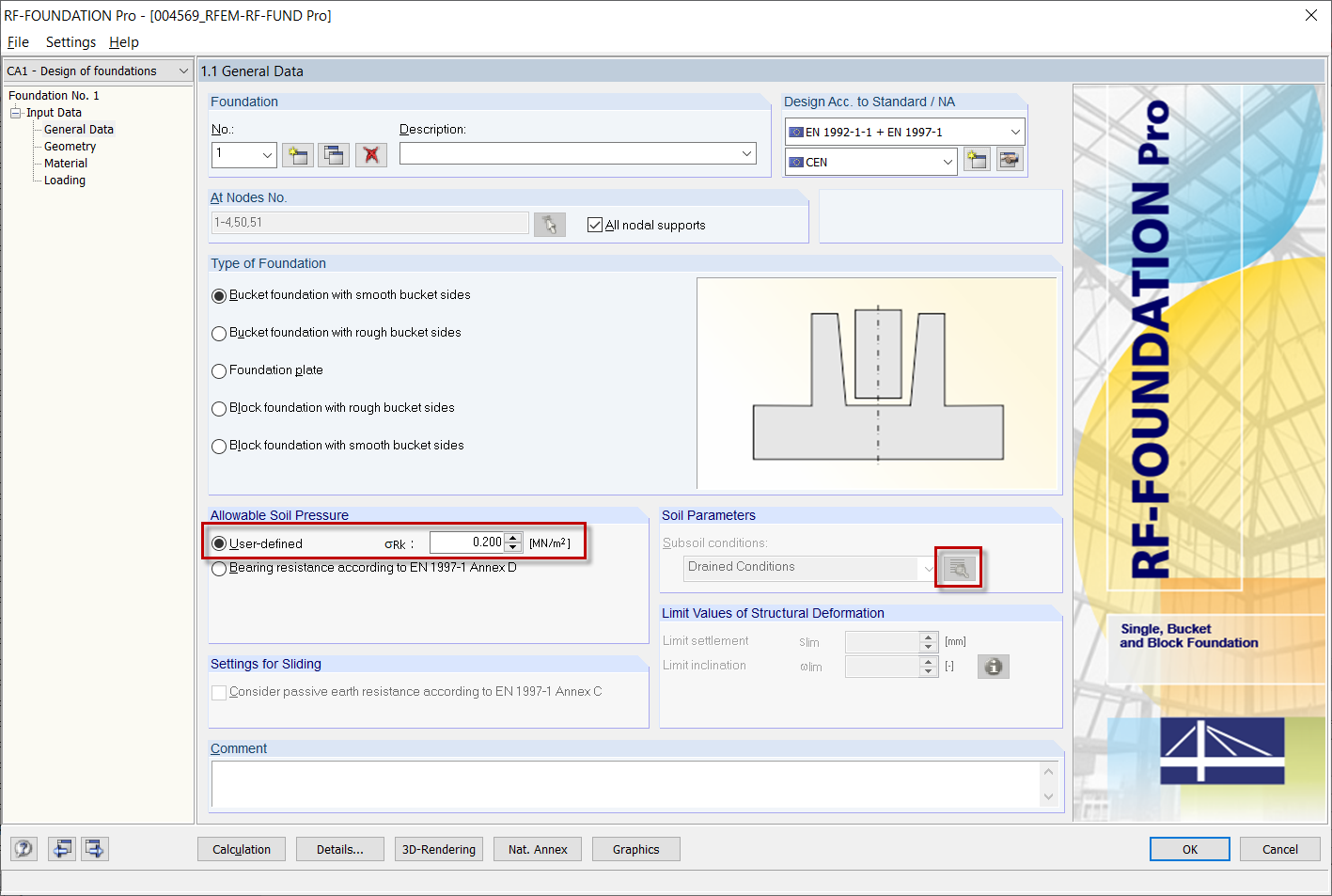The width and height of the screenshot is (1332, 896).
Task: Expand the Description dropdown
Action: tap(746, 153)
